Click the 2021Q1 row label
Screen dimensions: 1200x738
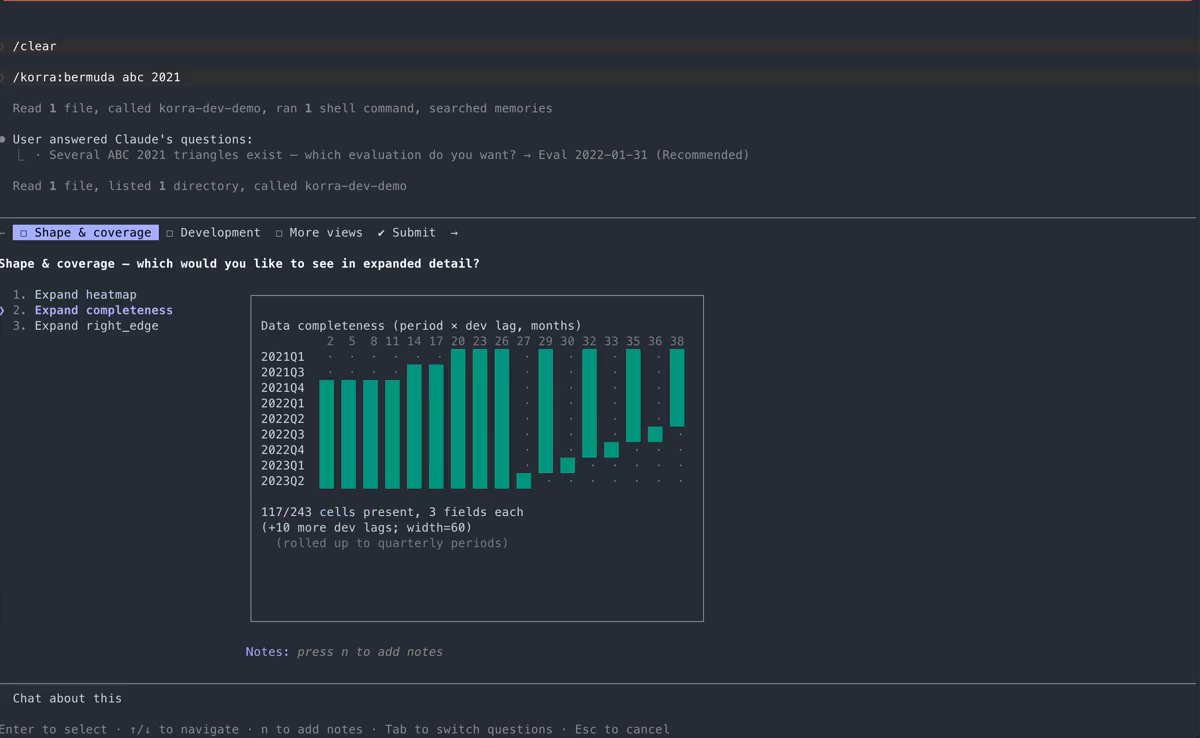tap(283, 356)
